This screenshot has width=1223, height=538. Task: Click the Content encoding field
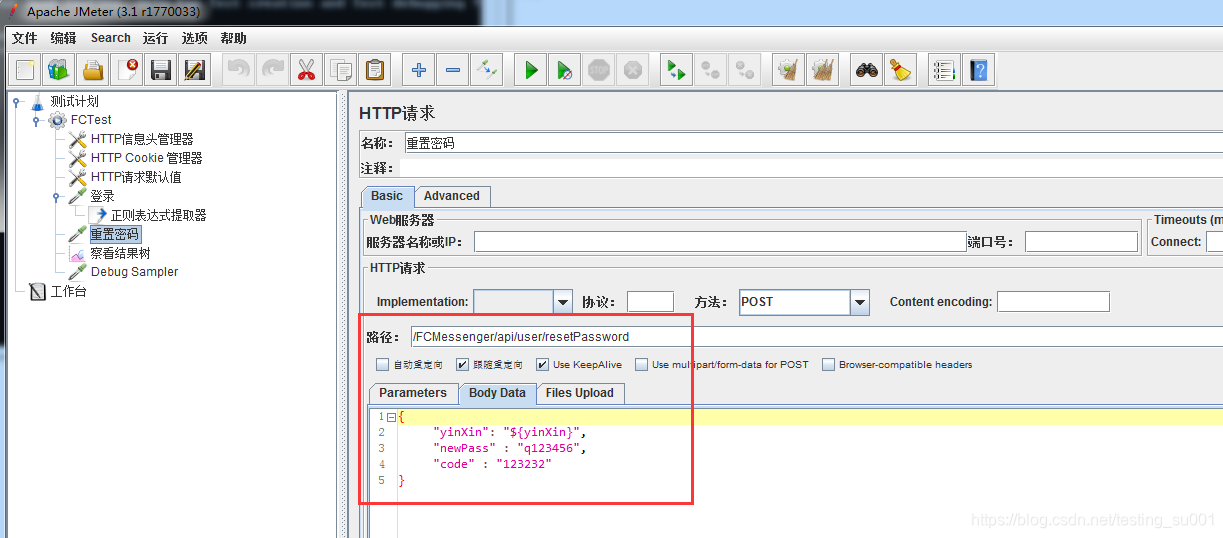pyautogui.click(x=1053, y=301)
